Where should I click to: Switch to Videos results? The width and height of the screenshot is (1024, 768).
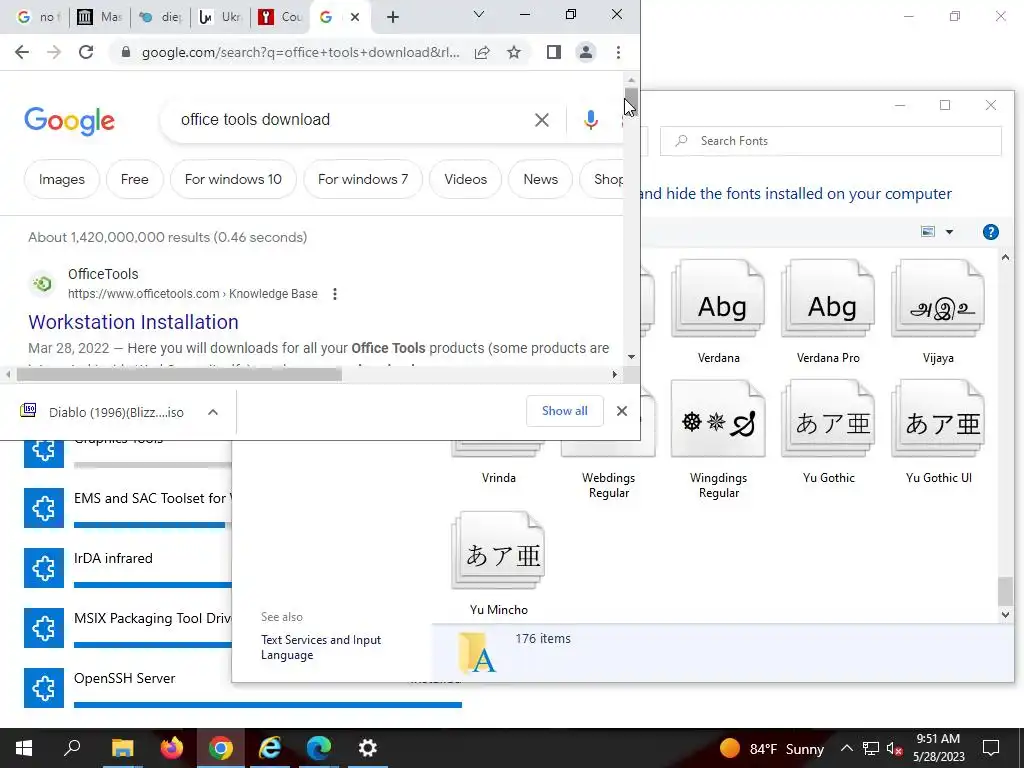[466, 179]
